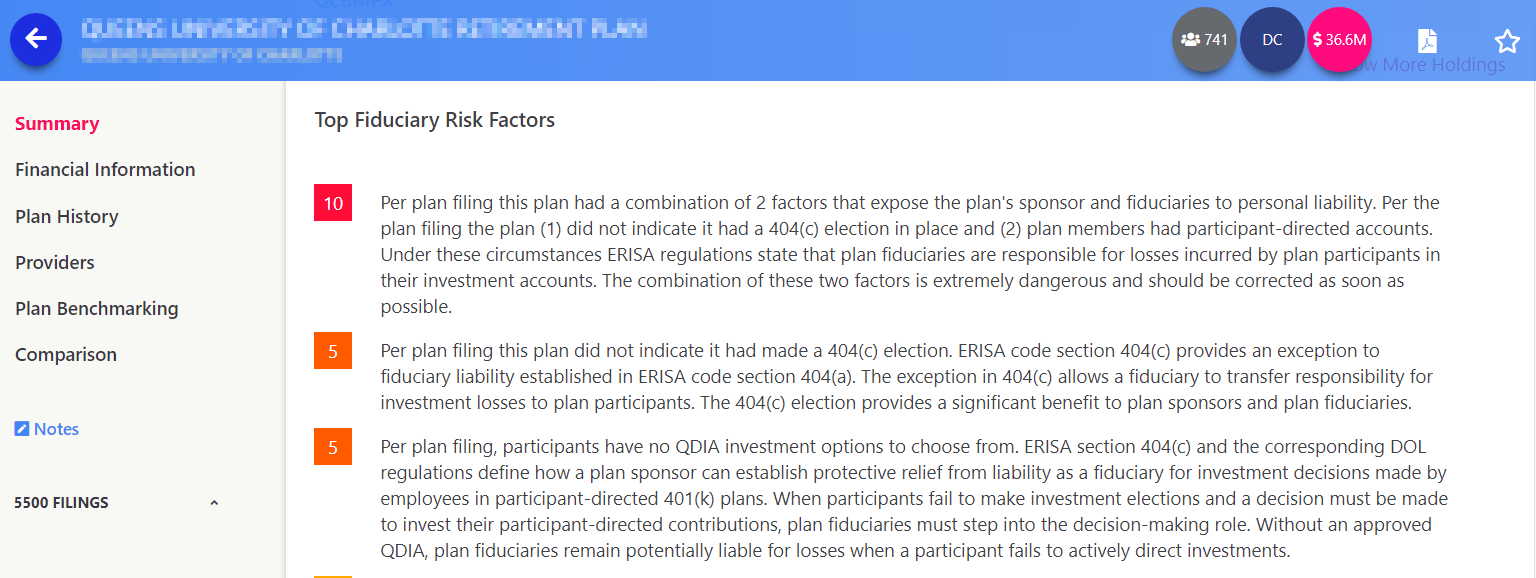Go to Plan History

tap(67, 217)
